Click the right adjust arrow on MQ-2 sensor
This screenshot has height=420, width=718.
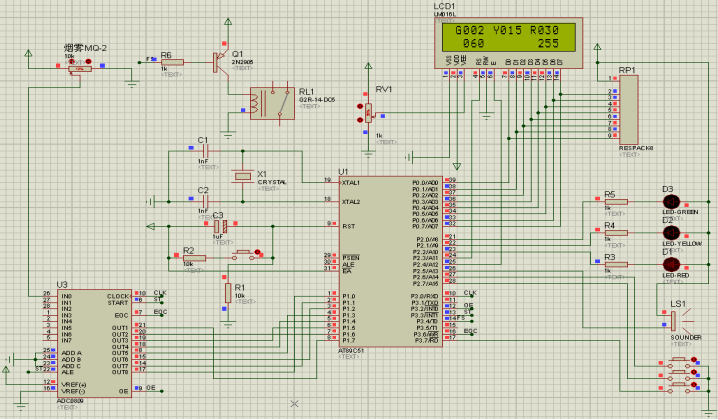(x=88, y=61)
